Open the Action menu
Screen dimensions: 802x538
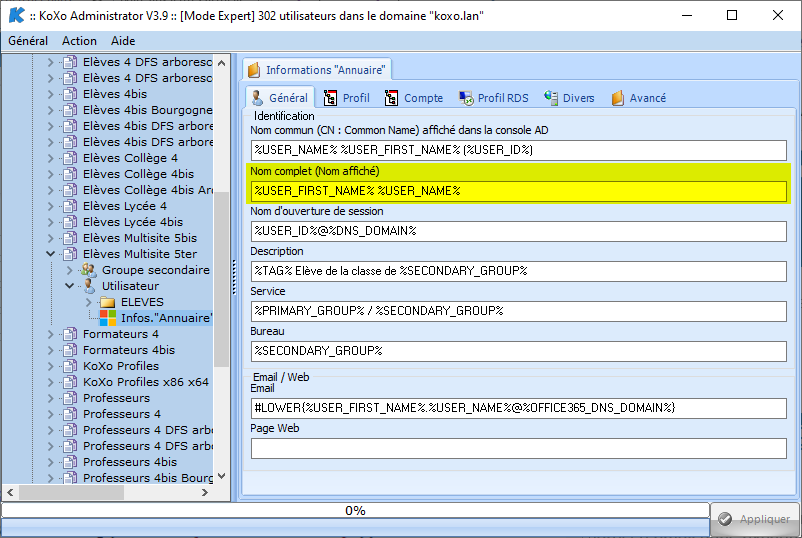pyautogui.click(x=79, y=41)
